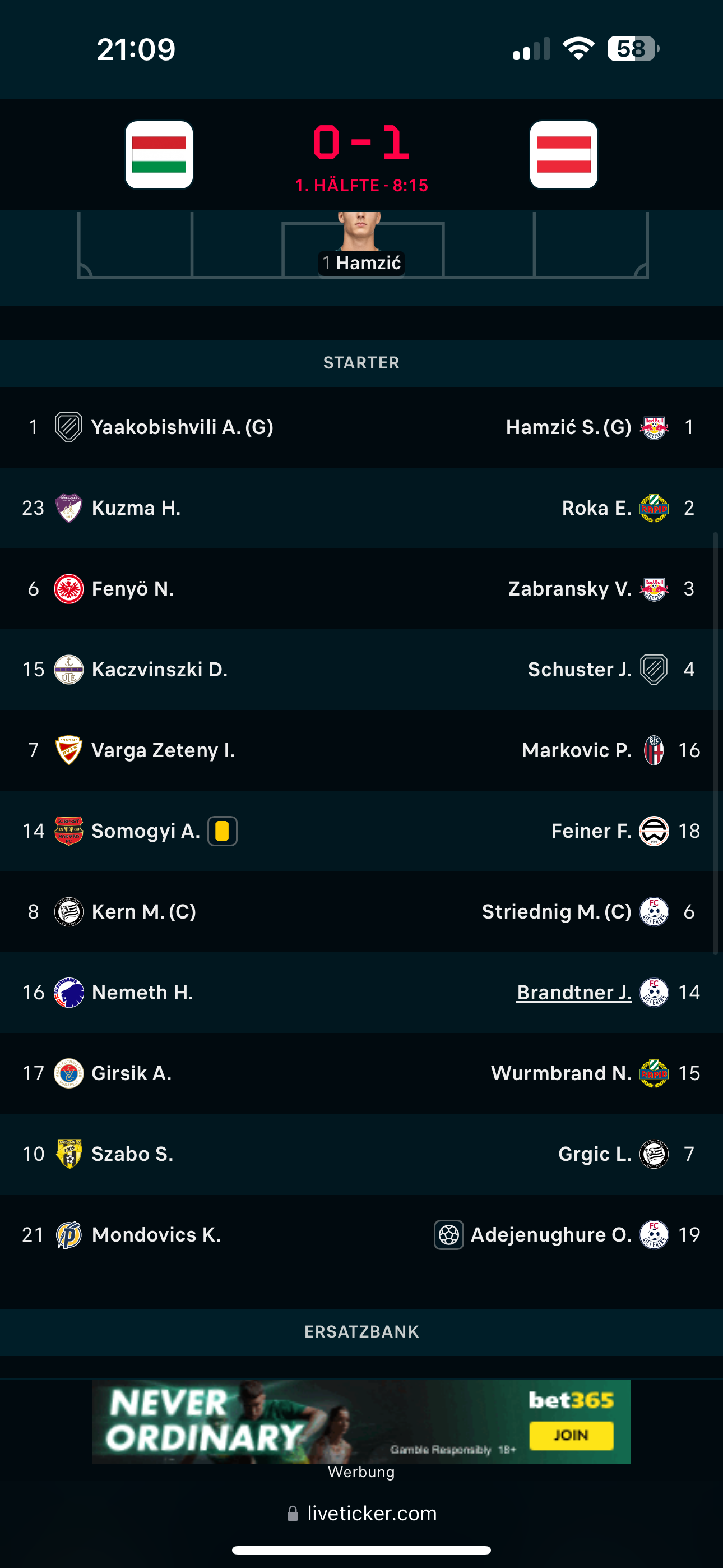Open player Mondovics K. row
Viewport: 723px width, 1568px height.
(x=361, y=1234)
